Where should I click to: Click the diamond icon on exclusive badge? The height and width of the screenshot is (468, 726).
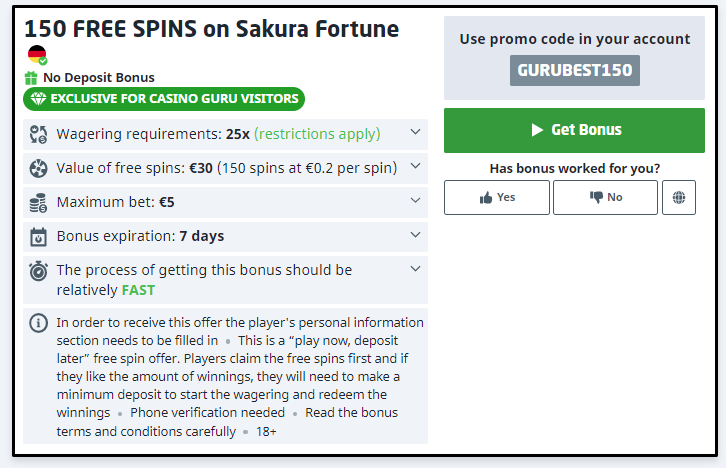tap(37, 99)
